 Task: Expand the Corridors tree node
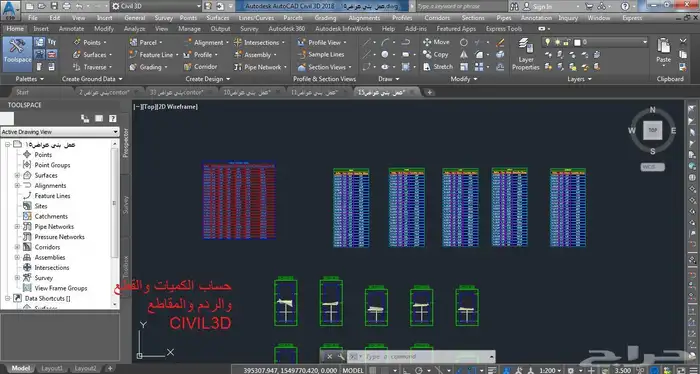pos(17,247)
